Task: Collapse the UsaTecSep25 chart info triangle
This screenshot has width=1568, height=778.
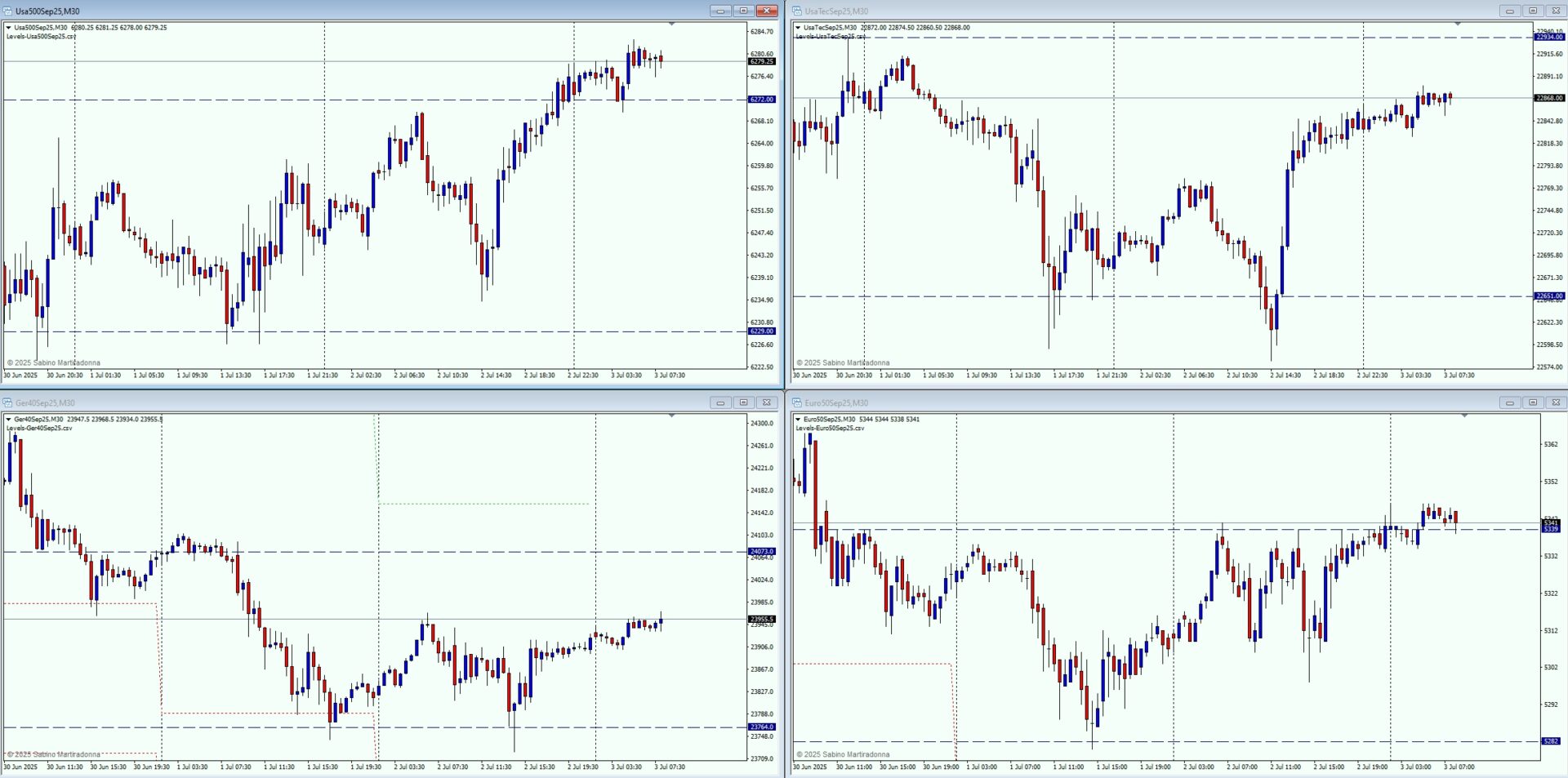Action: tap(798, 28)
